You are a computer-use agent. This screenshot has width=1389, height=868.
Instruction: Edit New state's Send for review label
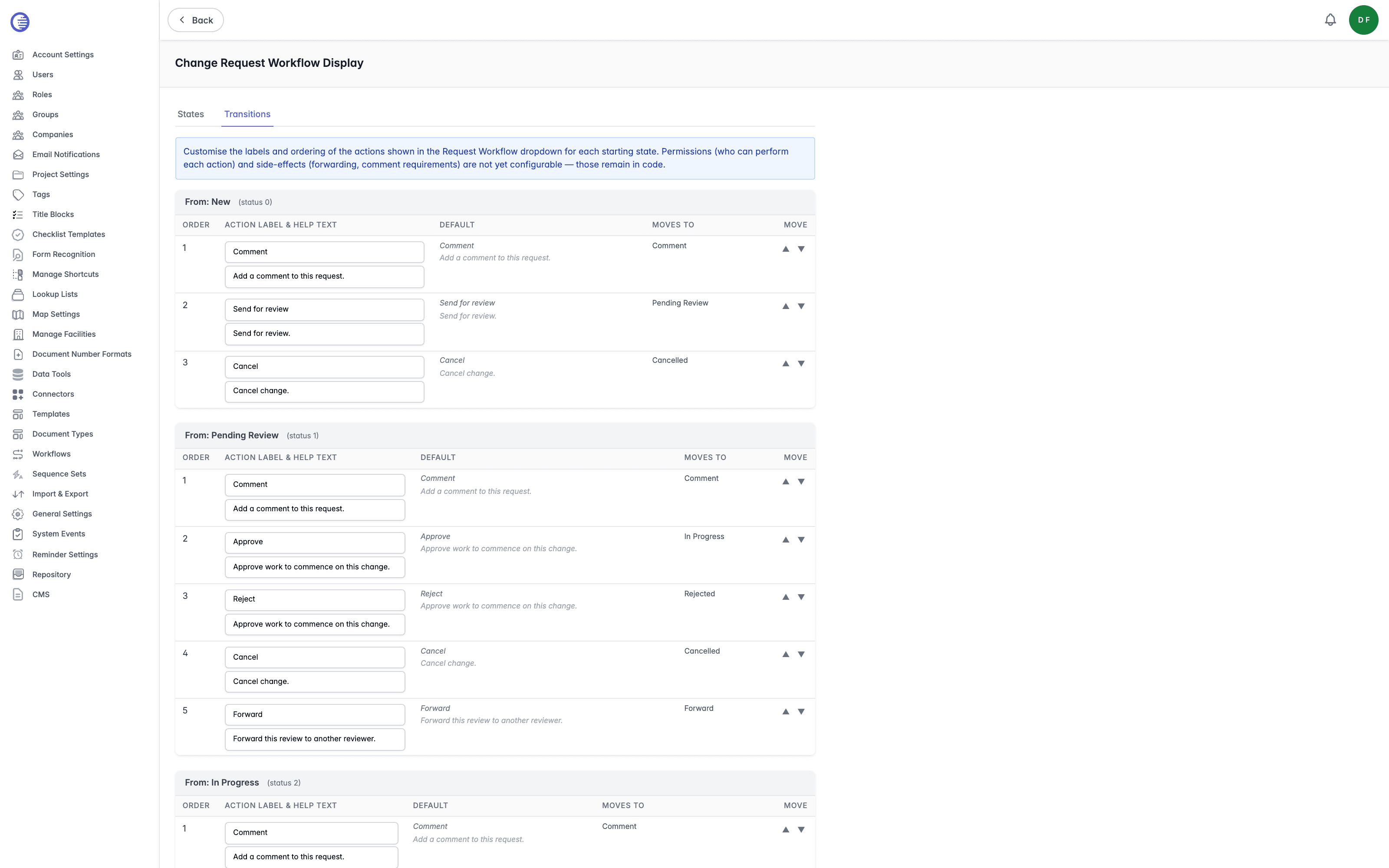click(324, 309)
